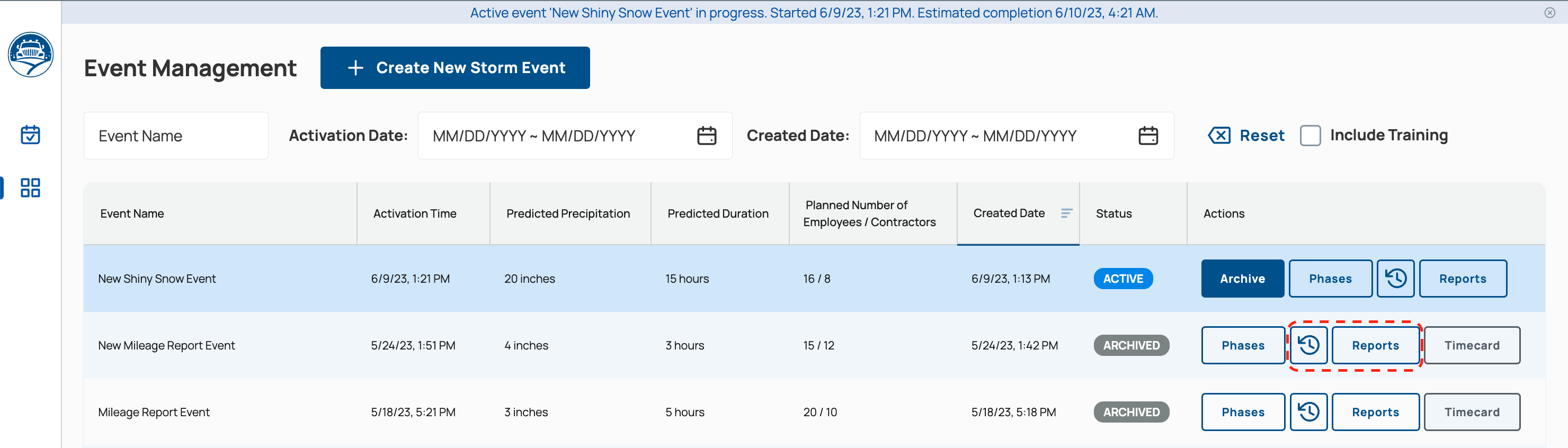Click ARCHIVED badge for Mileage Report Event
This screenshot has height=448, width=1568.
pyautogui.click(x=1131, y=412)
